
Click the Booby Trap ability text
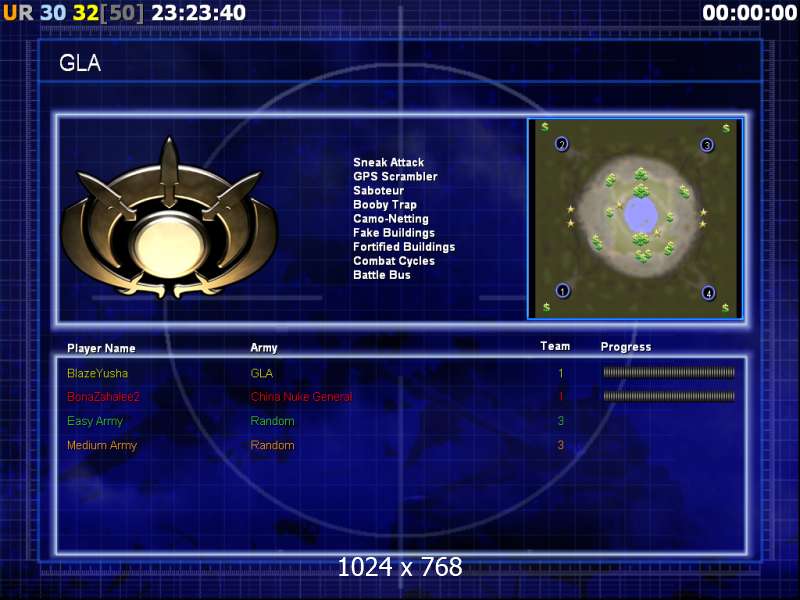coord(385,205)
